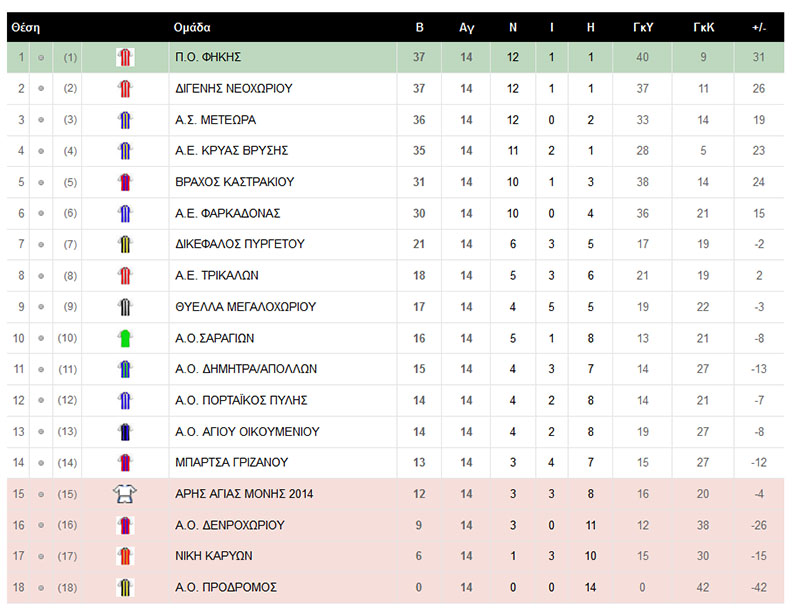
Task: Open the ΔΙΓΕΝΗΣ ΝΕΟΧΩΡΙΟΥ team name link
Action: tap(233, 89)
